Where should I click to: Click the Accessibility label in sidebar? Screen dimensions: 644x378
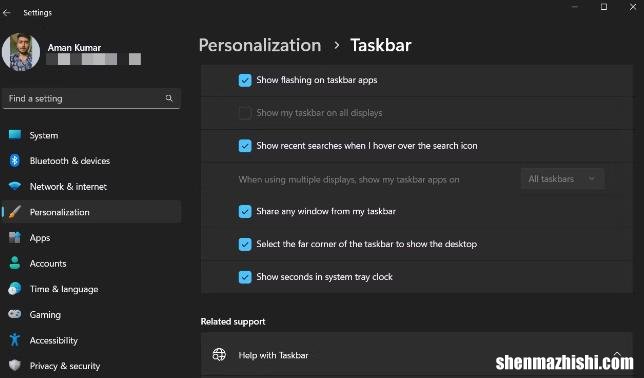pyautogui.click(x=54, y=341)
